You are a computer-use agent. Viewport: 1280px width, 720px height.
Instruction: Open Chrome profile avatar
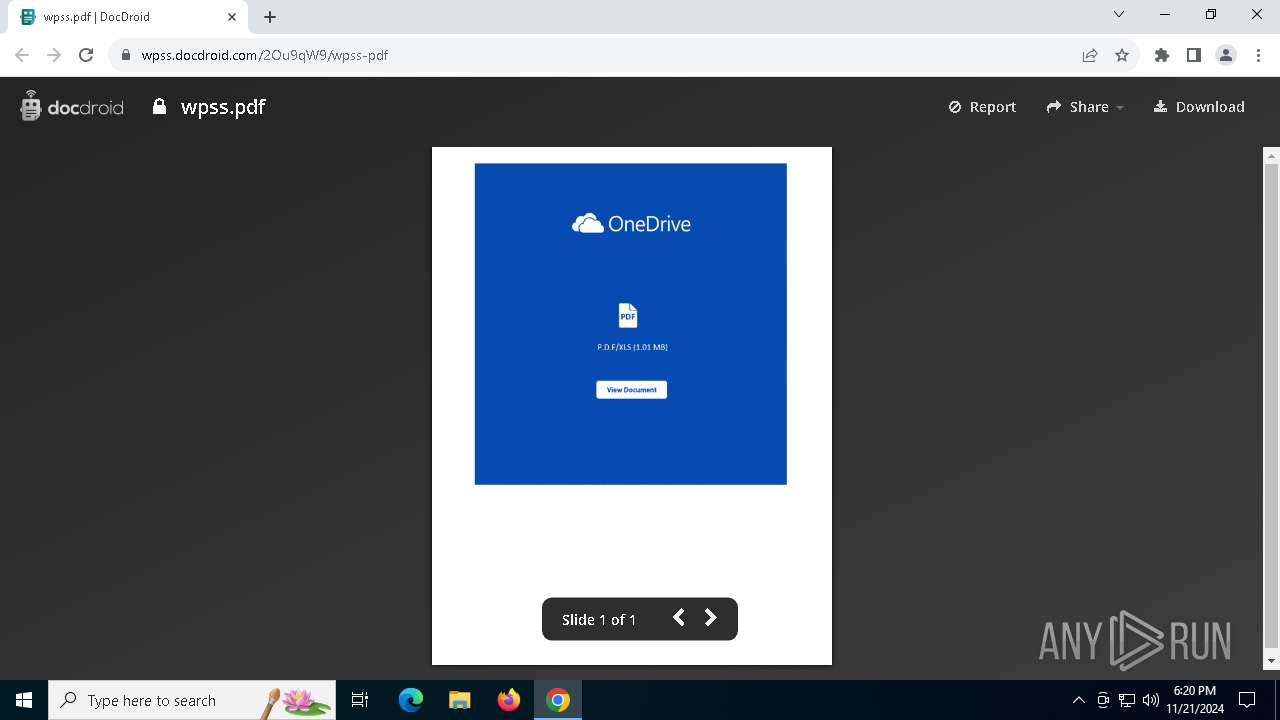[x=1226, y=55]
